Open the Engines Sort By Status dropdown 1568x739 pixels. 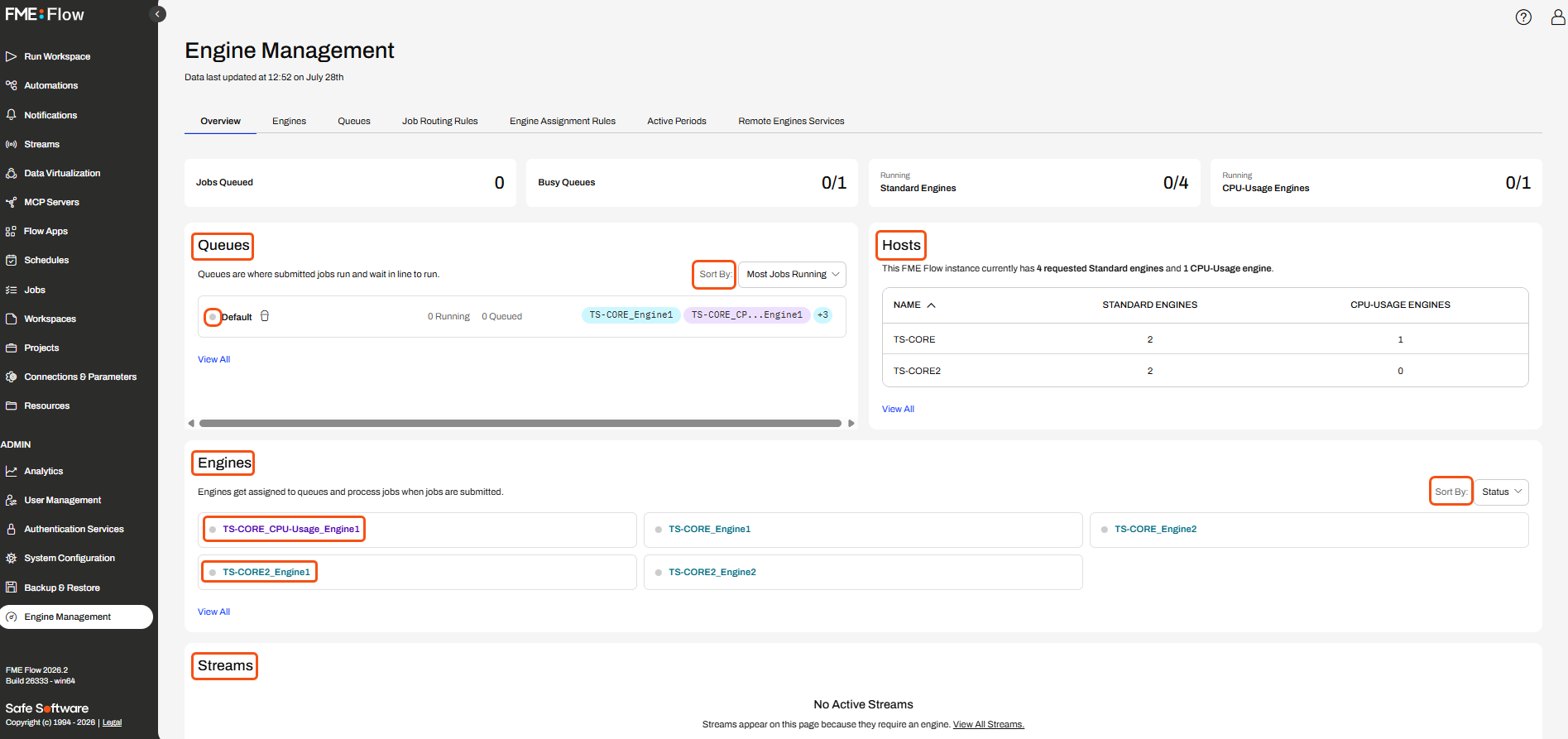(1502, 492)
